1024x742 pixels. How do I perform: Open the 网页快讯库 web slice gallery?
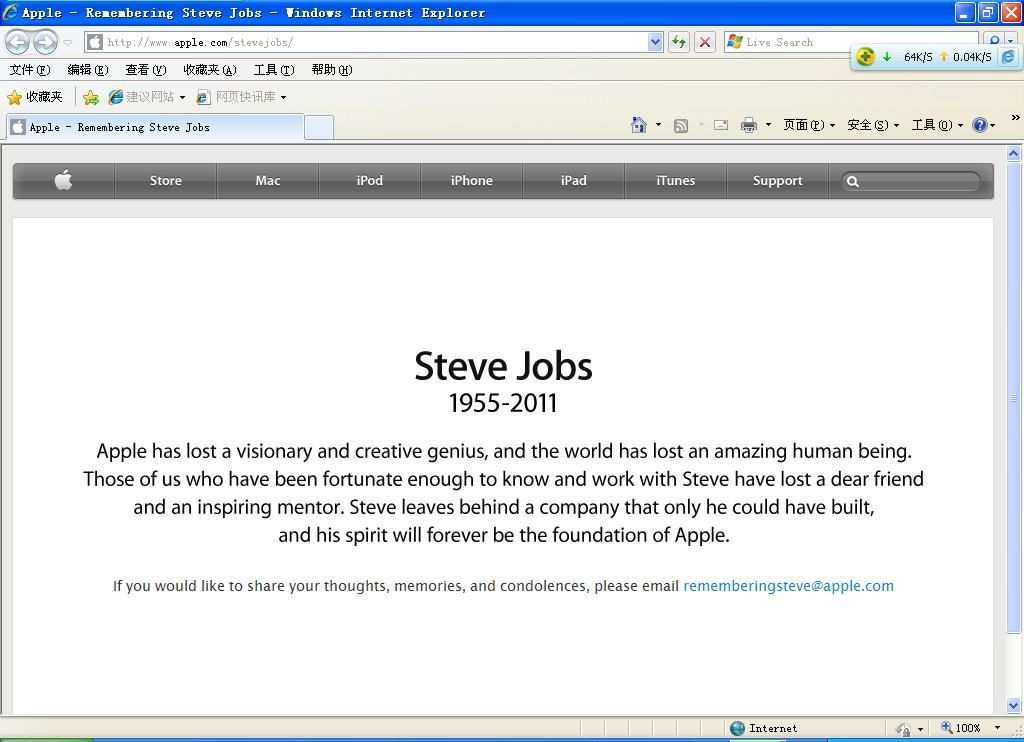tap(242, 97)
